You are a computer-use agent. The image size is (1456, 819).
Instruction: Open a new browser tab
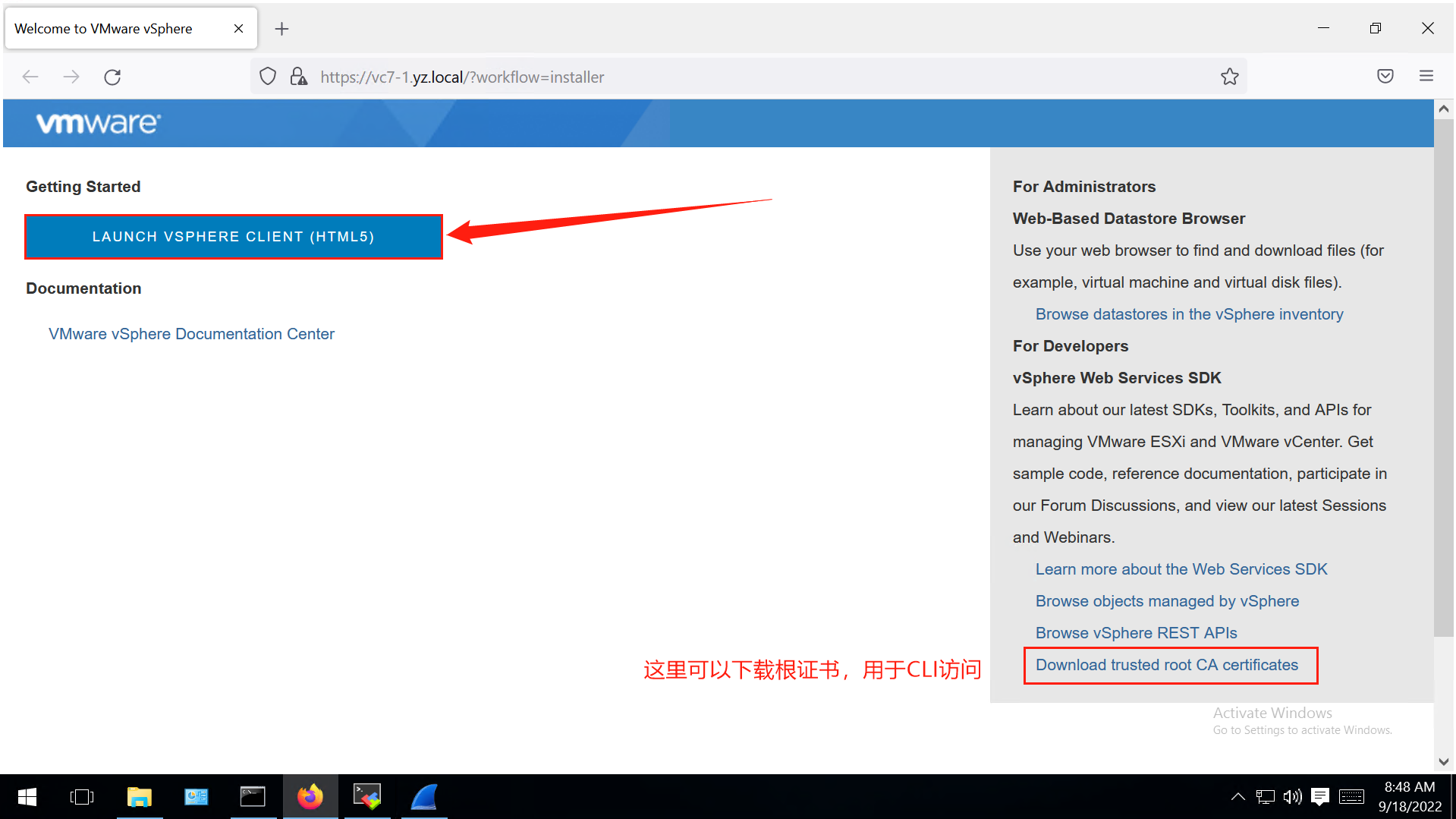click(281, 29)
